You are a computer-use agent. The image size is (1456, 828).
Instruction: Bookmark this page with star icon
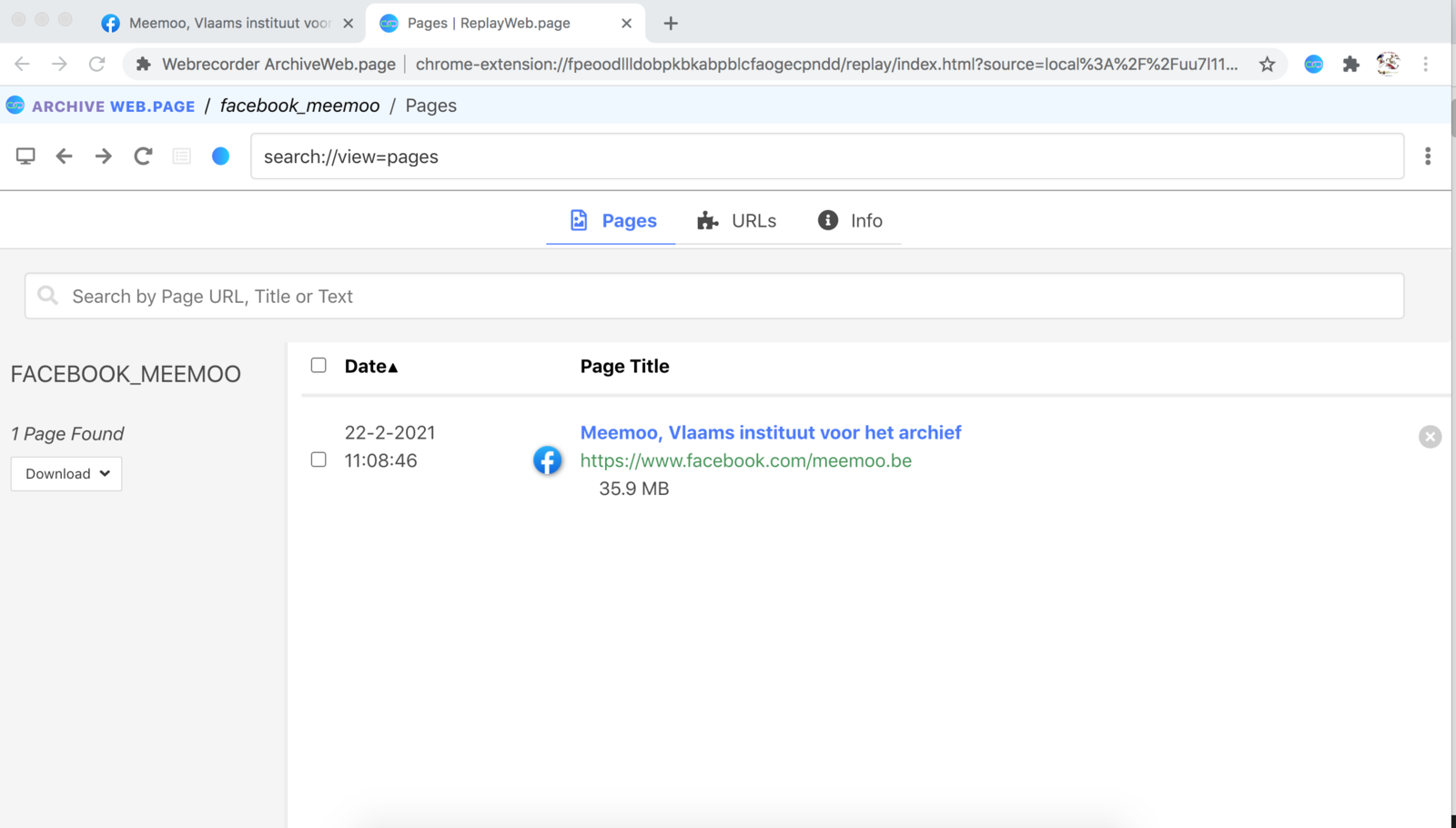pos(1267,64)
